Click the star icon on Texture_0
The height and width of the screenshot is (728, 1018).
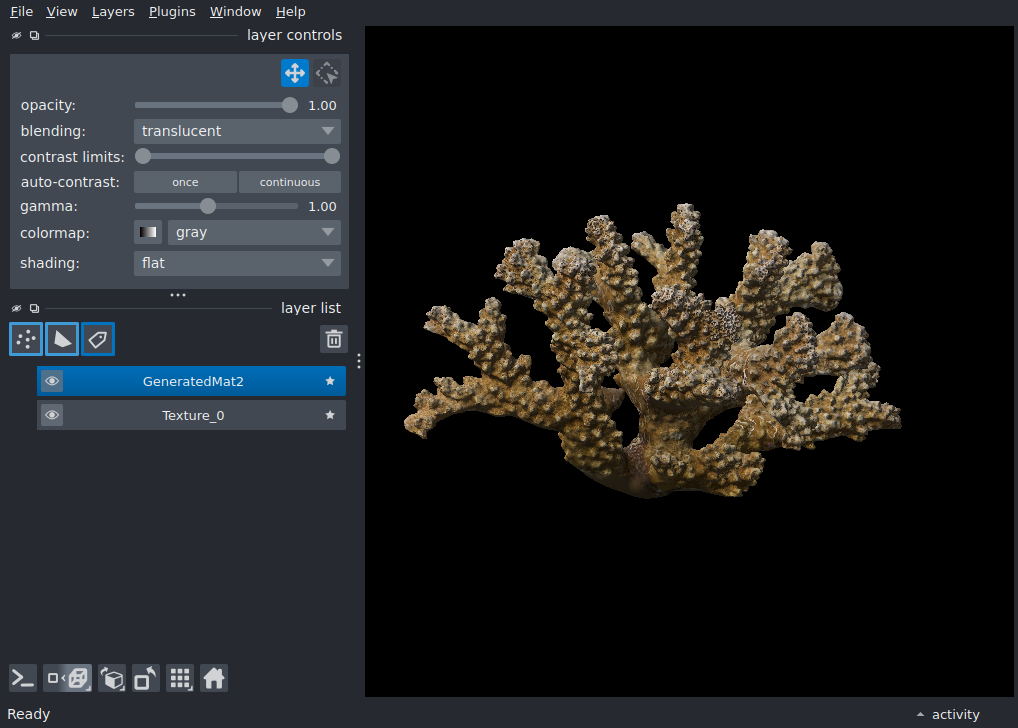pyautogui.click(x=330, y=415)
